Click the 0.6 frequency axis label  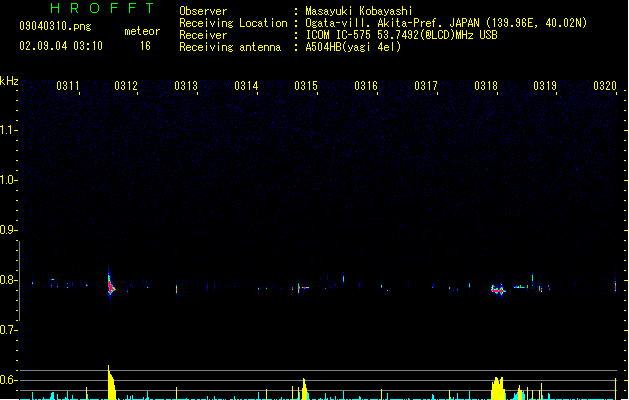point(8,380)
